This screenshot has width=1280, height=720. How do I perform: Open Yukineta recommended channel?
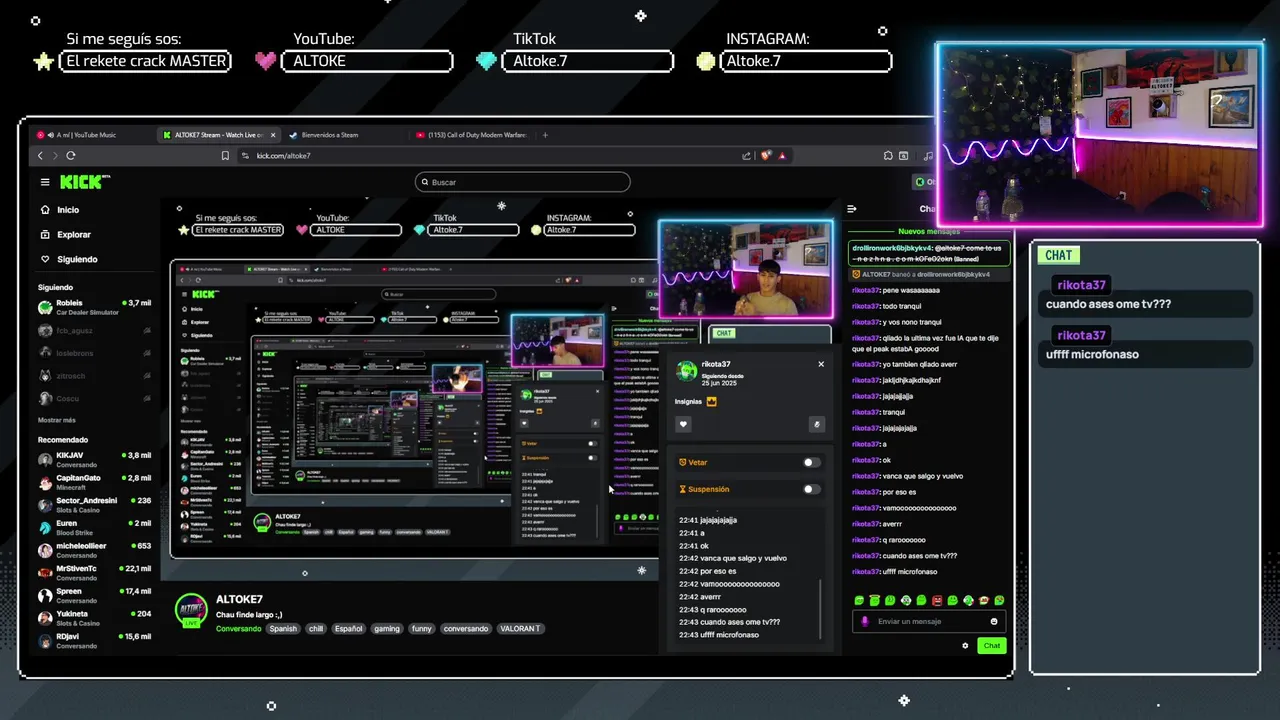coord(94,618)
